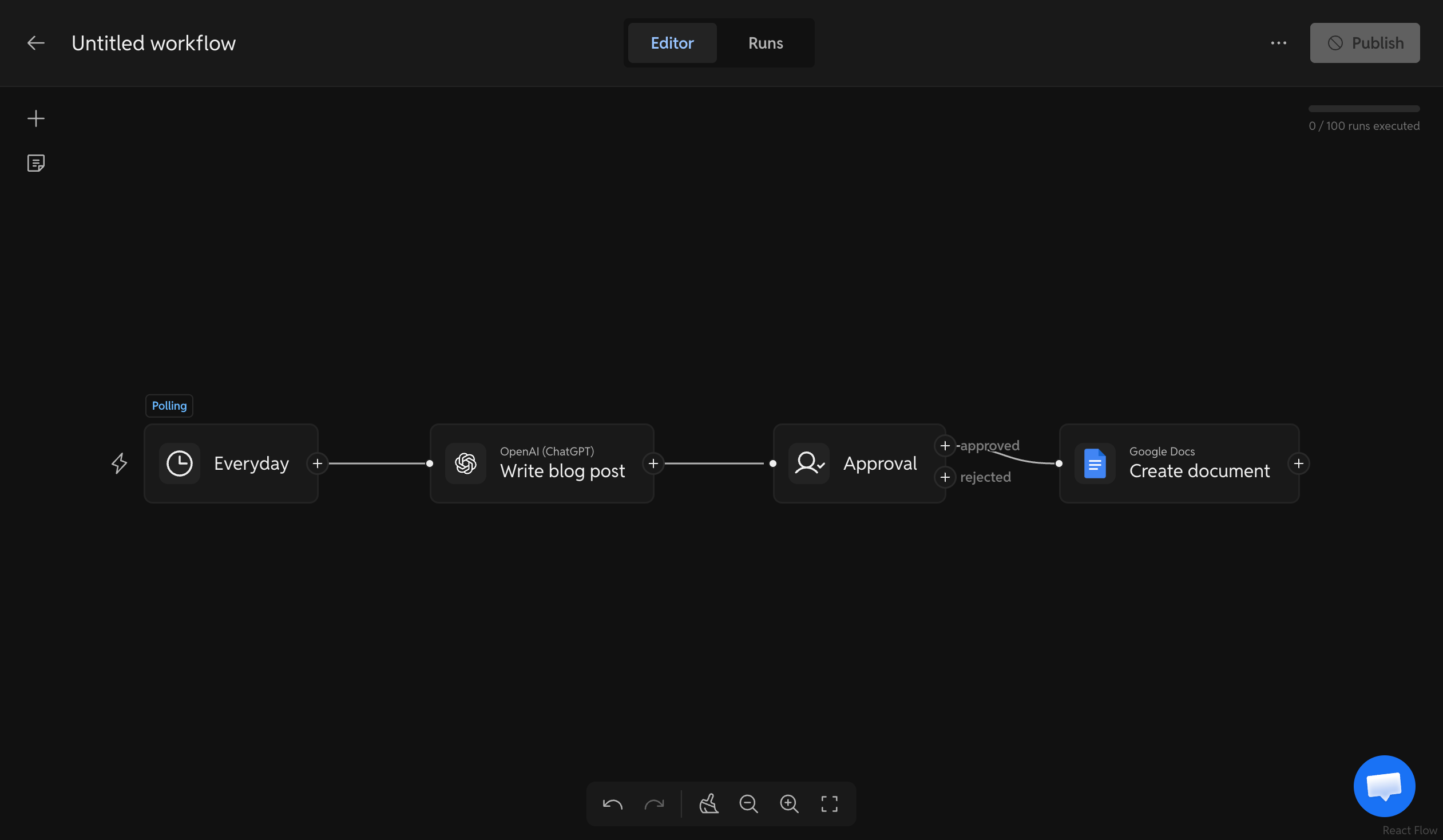Click the add step plus icon in sidebar
The image size is (1443, 840).
coord(35,118)
